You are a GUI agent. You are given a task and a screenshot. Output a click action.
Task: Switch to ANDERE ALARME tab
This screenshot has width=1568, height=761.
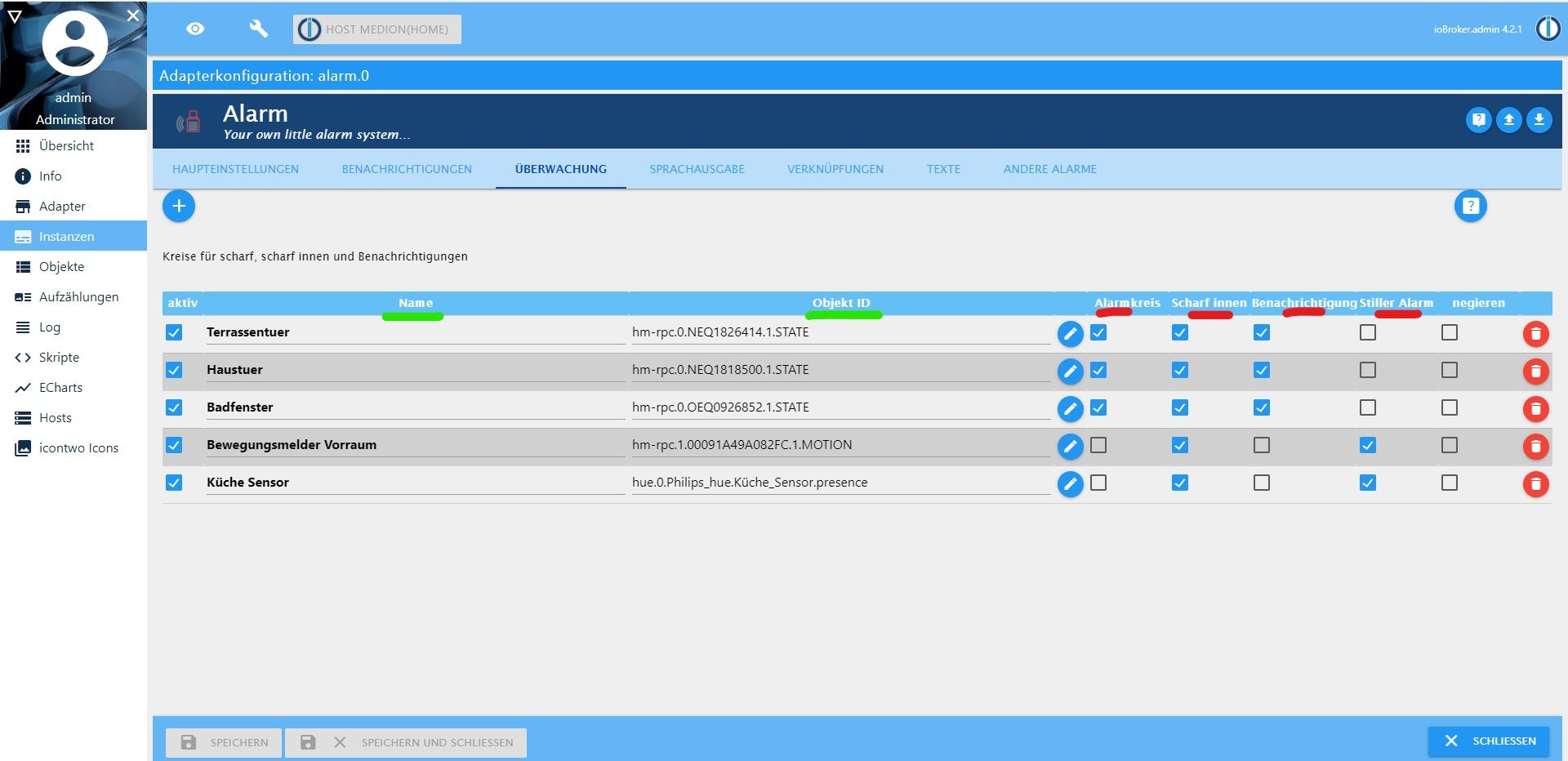(1050, 169)
